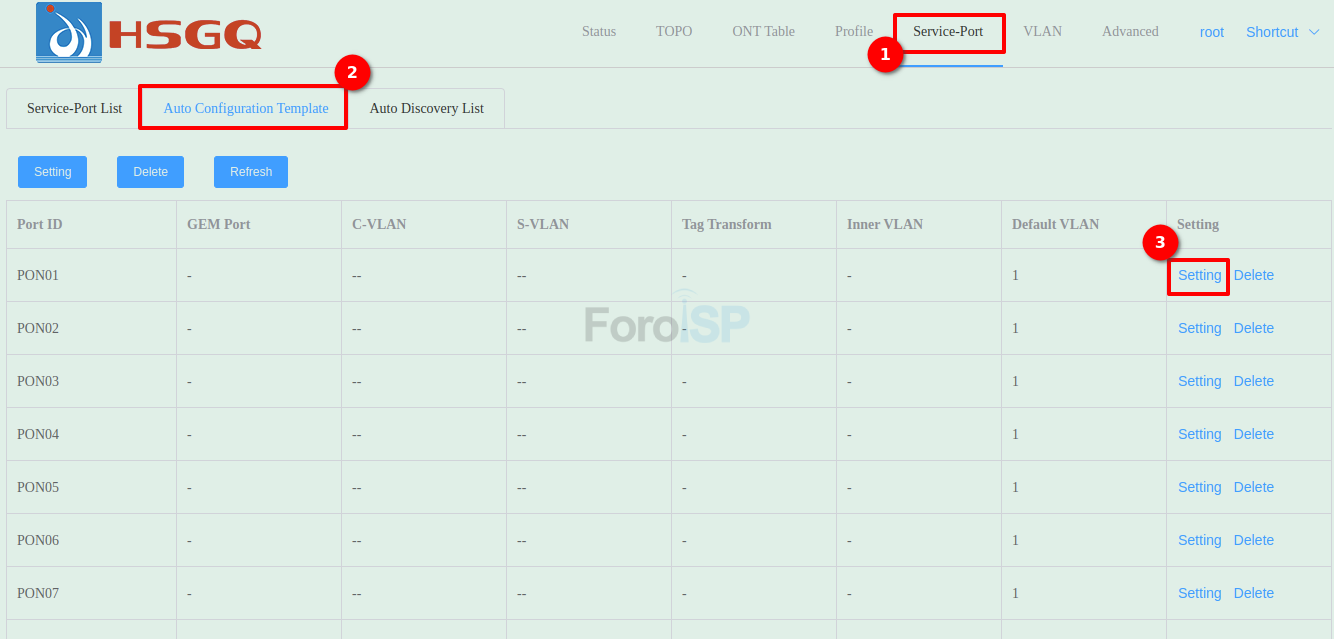Click the HSGQ logo icon

coord(69,32)
